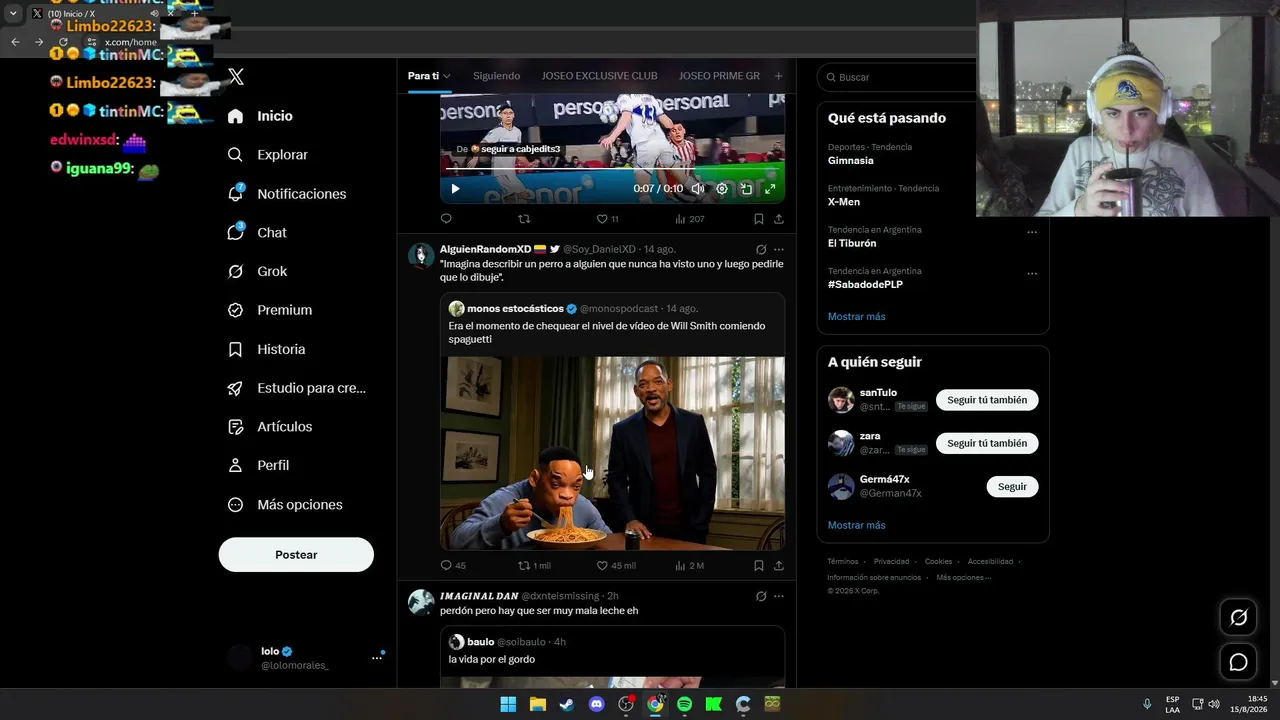The width and height of the screenshot is (1280, 720).
Task: Open Chat from the sidebar
Action: [x=256, y=232]
